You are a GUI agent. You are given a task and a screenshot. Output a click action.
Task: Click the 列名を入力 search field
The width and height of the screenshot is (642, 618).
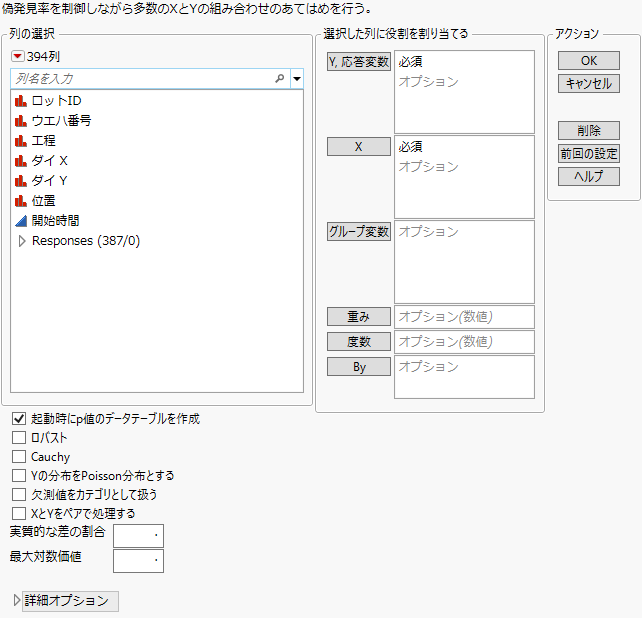click(x=140, y=78)
